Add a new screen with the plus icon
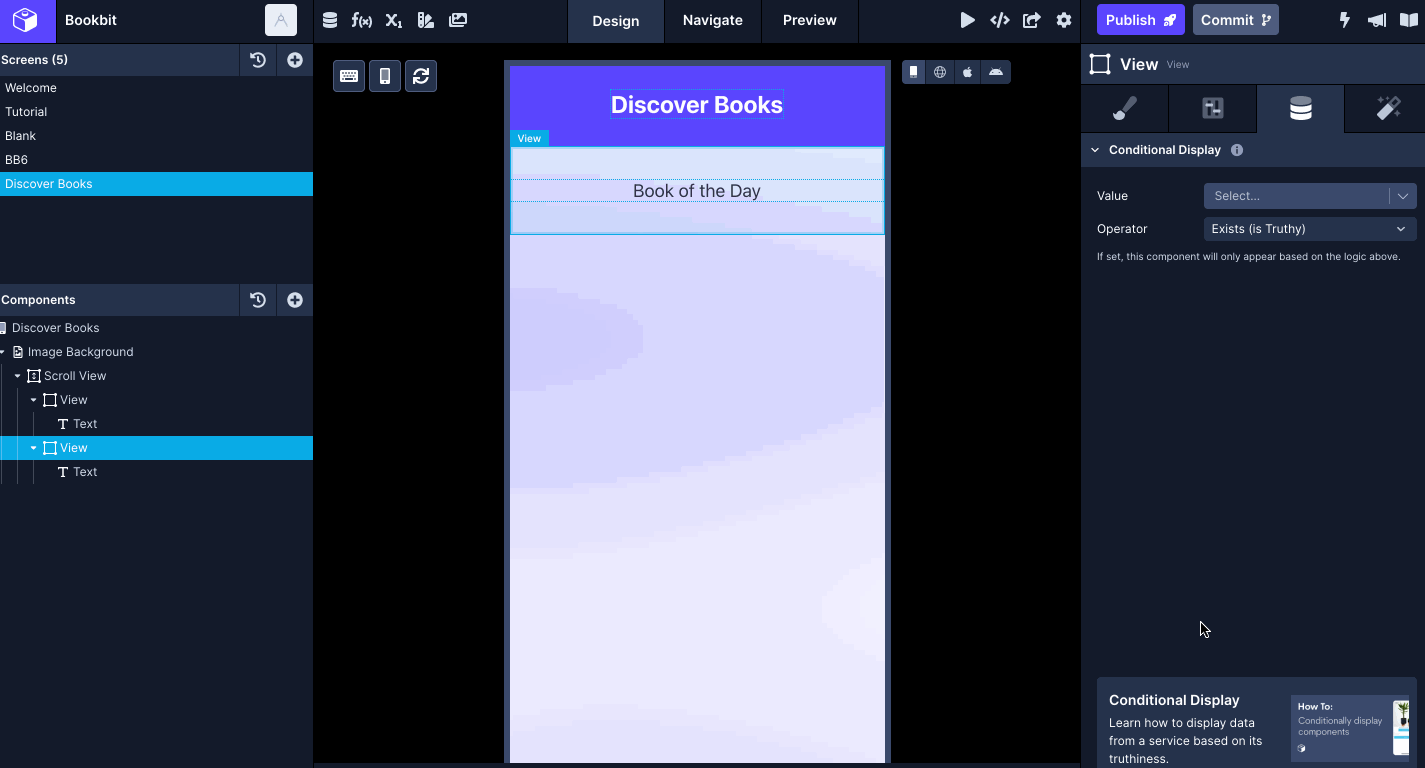 (x=295, y=60)
